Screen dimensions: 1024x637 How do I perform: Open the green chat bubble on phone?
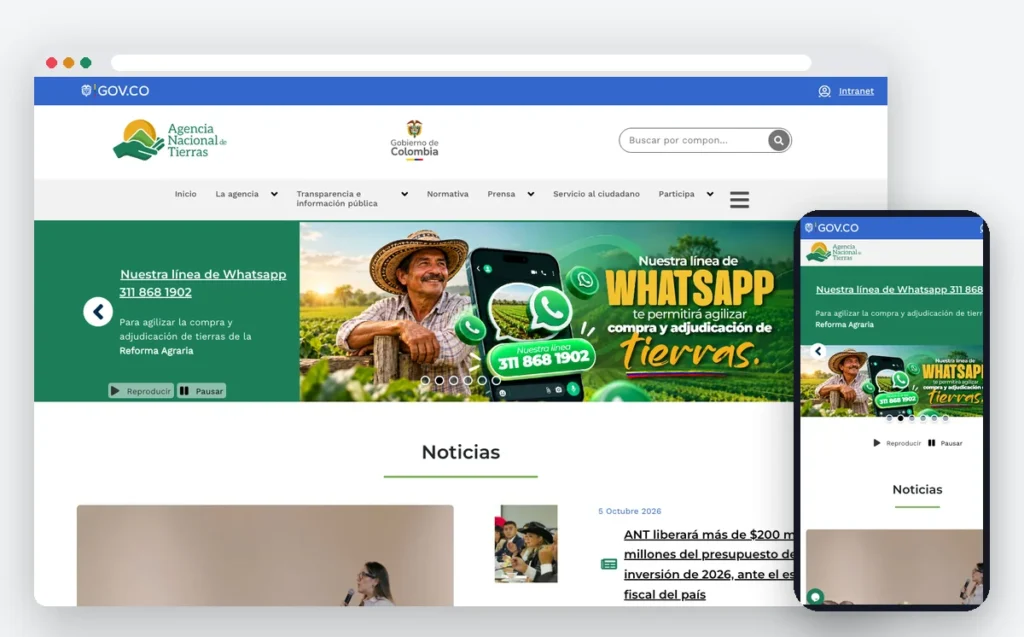tap(815, 596)
